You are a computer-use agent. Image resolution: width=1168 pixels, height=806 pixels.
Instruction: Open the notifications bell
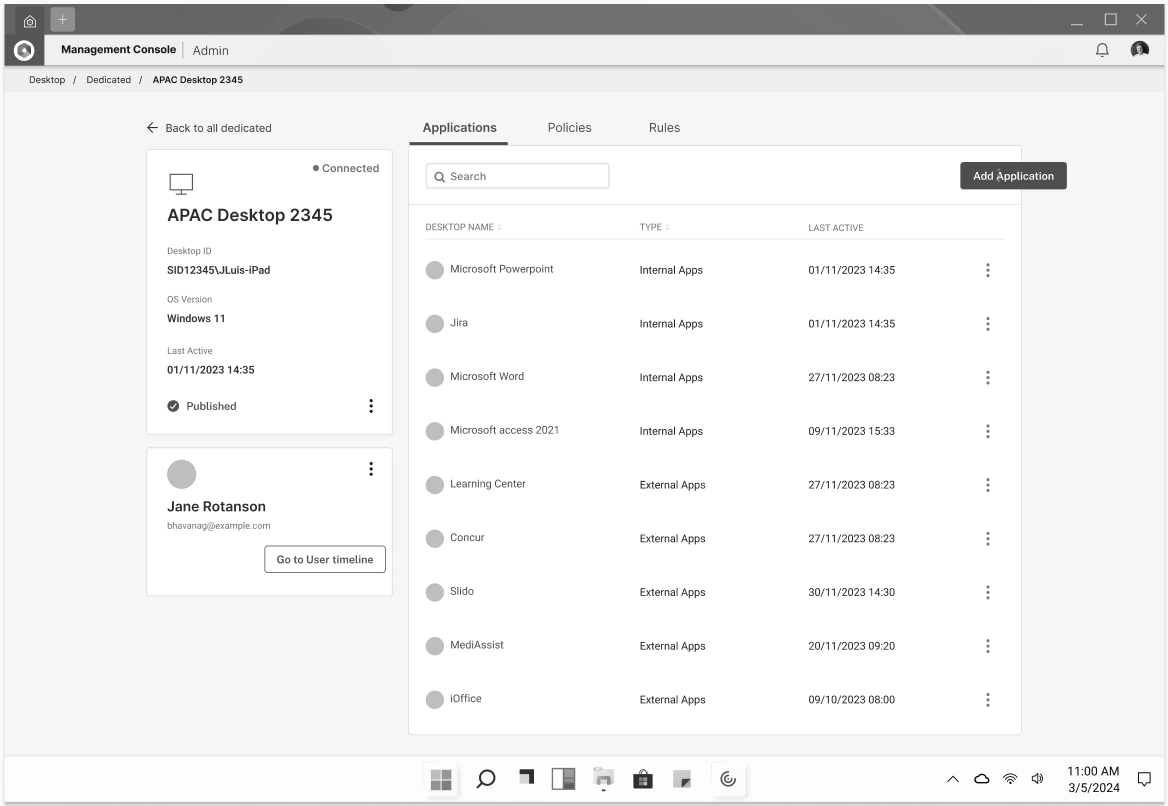1102,50
